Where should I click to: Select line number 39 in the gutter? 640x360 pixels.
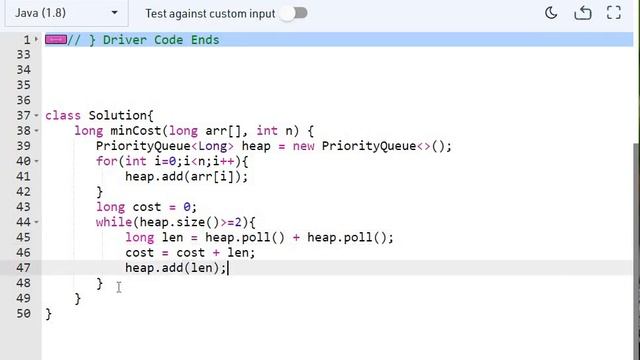pos(23,146)
